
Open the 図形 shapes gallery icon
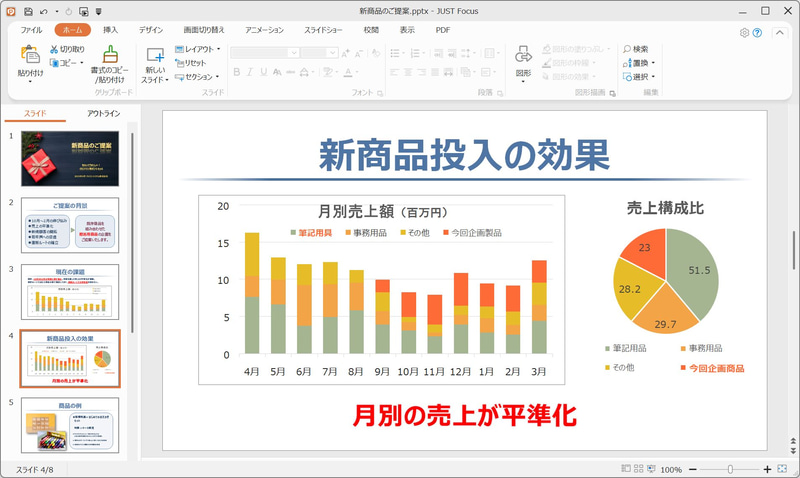523,55
